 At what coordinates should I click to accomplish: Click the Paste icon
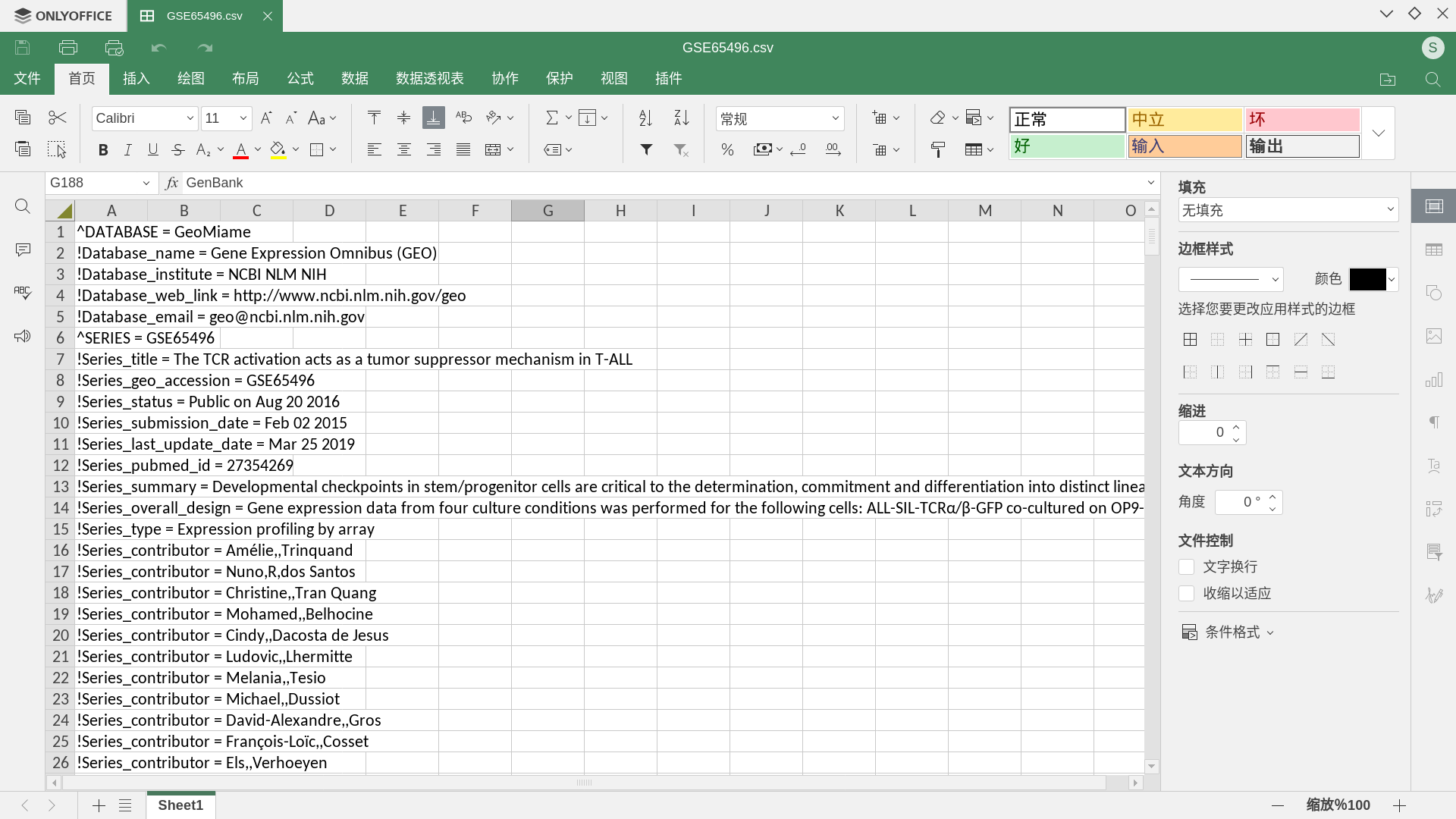point(23,149)
